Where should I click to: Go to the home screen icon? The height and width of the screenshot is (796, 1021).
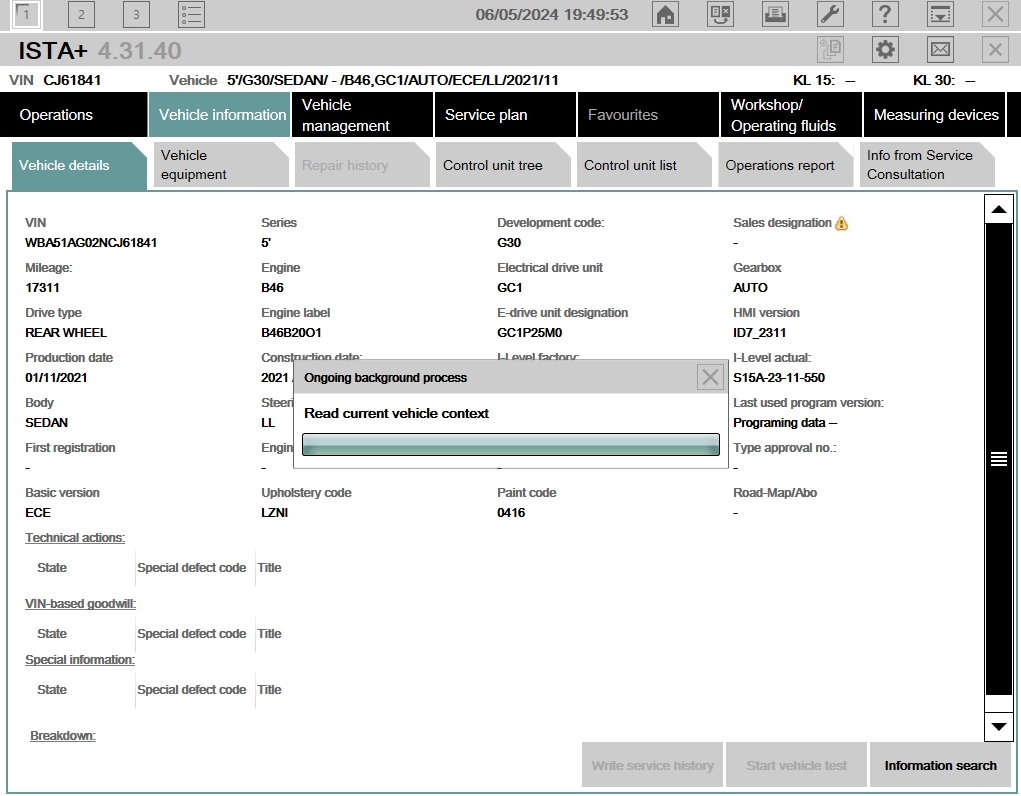pyautogui.click(x=665, y=14)
